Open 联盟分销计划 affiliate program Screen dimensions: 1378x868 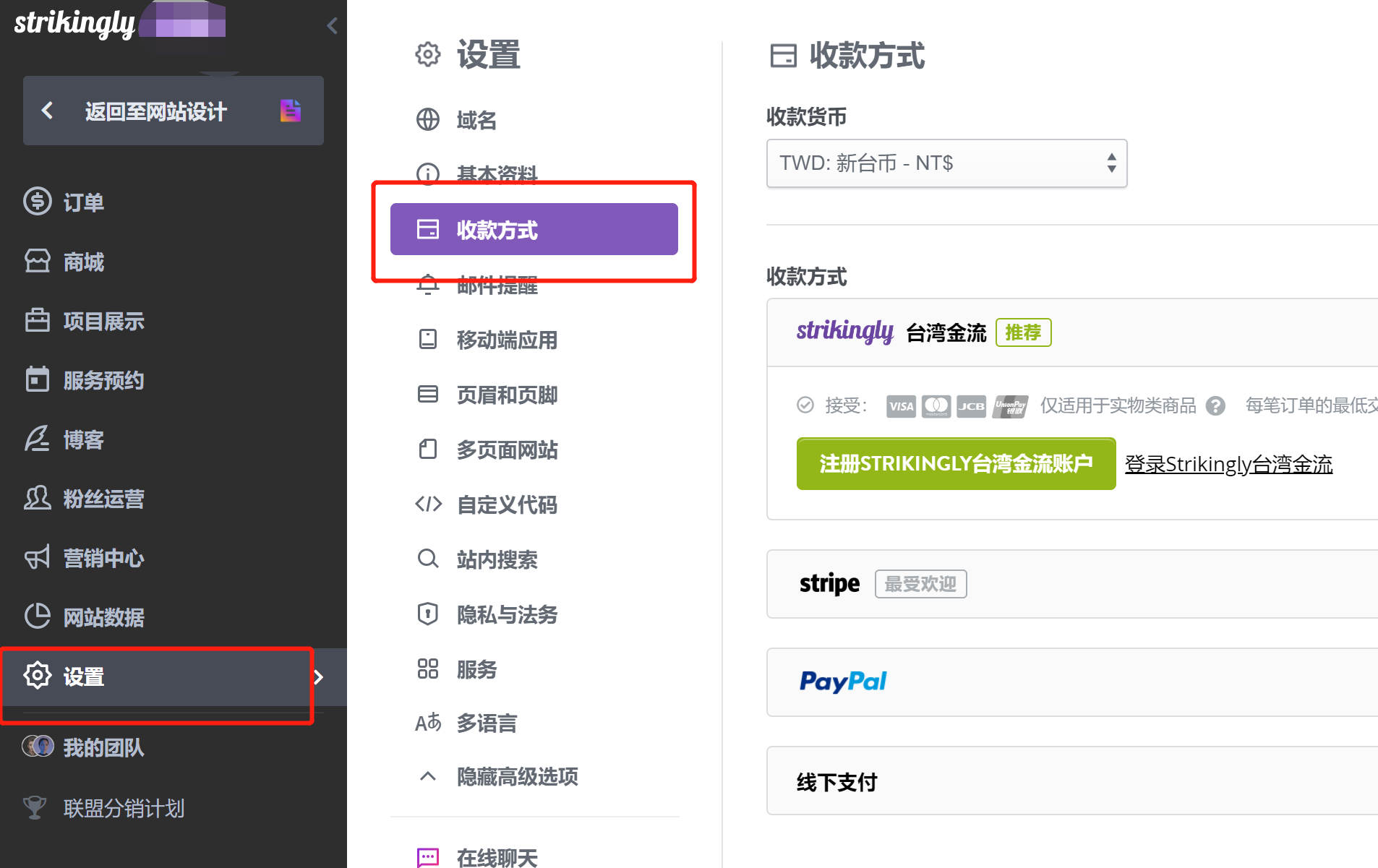tap(124, 808)
